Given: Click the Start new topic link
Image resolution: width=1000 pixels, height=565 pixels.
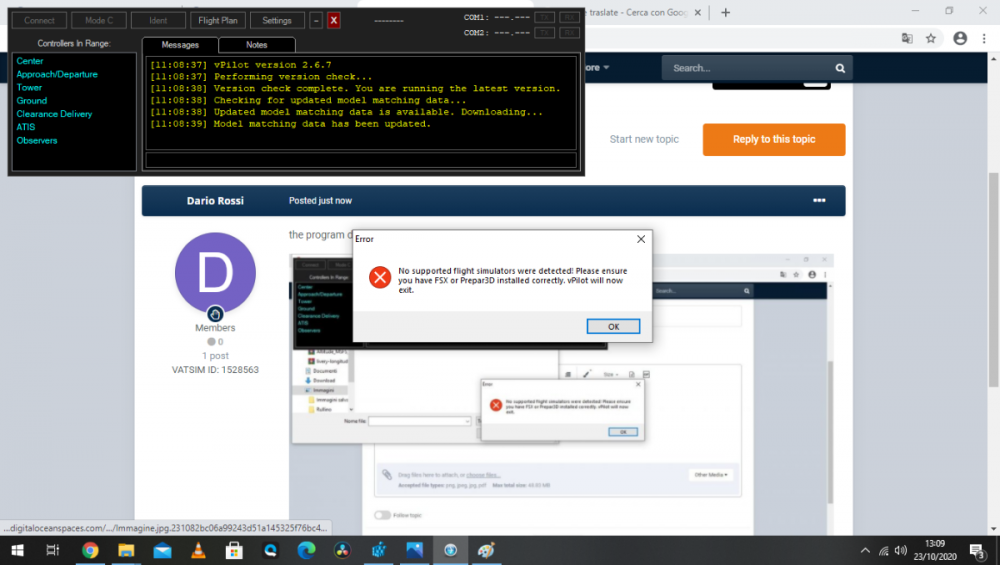Looking at the screenshot, I should [x=644, y=139].
